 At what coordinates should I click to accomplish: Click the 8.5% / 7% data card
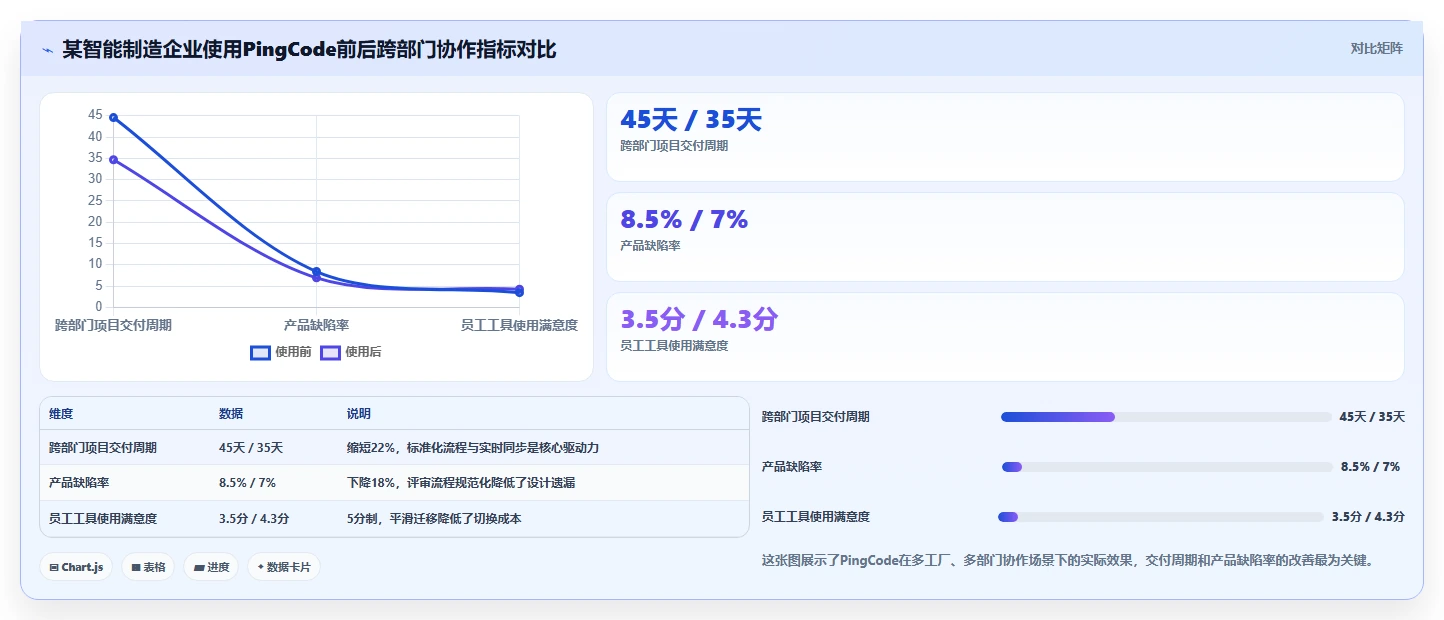coord(1005,237)
